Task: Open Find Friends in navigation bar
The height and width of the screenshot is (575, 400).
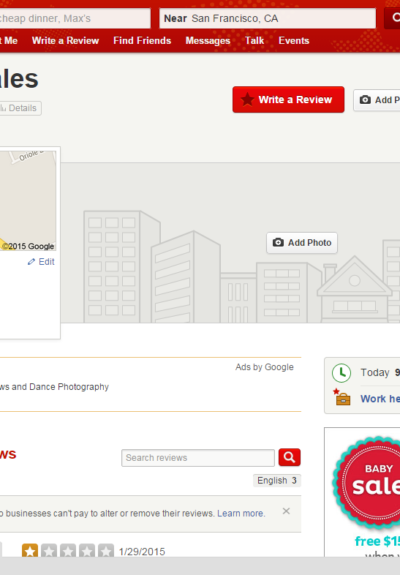Action: coord(142,40)
